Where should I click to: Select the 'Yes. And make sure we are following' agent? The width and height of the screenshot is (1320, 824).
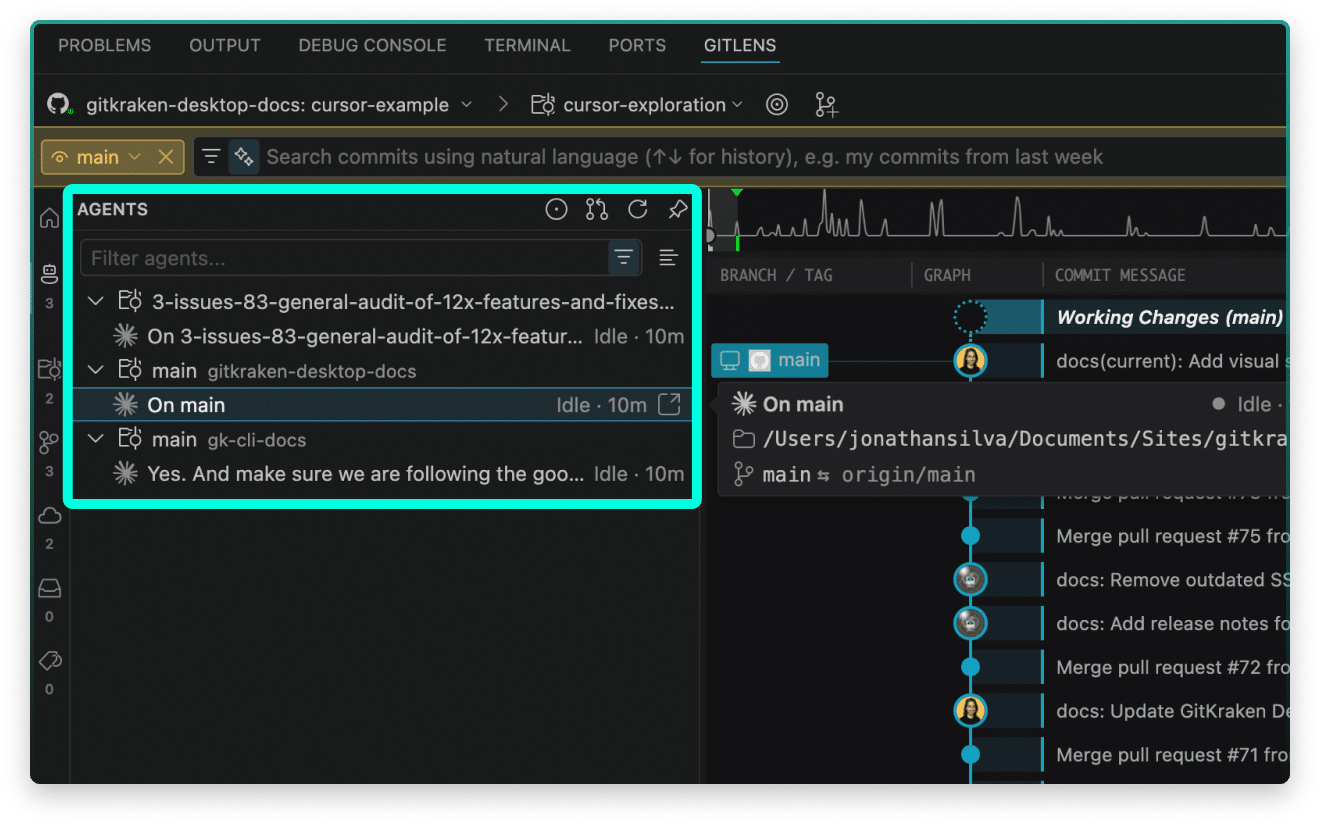(x=383, y=474)
